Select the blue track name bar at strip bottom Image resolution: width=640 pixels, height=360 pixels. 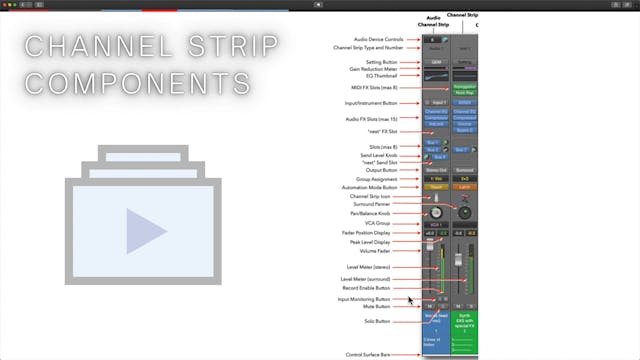click(x=436, y=332)
